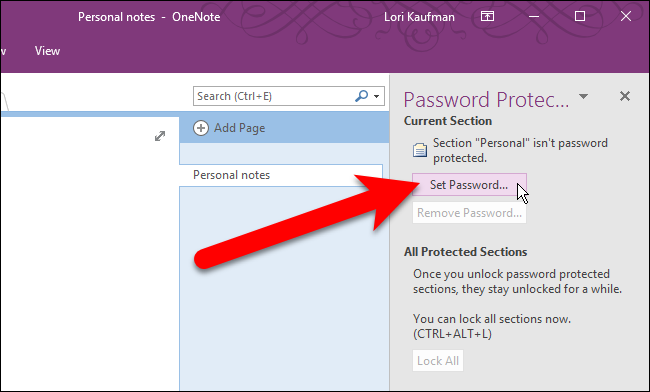Image resolution: width=650 pixels, height=392 pixels.
Task: Expand the search scope dropdown arrow
Action: click(x=376, y=97)
